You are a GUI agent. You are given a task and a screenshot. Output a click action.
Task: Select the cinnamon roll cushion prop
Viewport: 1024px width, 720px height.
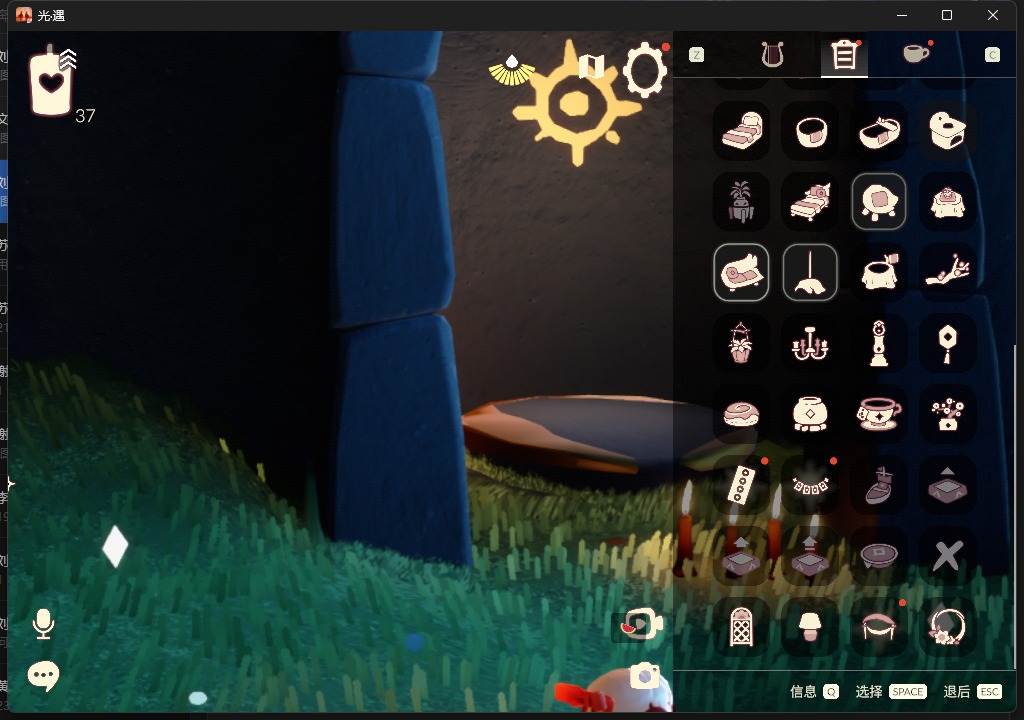(741, 414)
